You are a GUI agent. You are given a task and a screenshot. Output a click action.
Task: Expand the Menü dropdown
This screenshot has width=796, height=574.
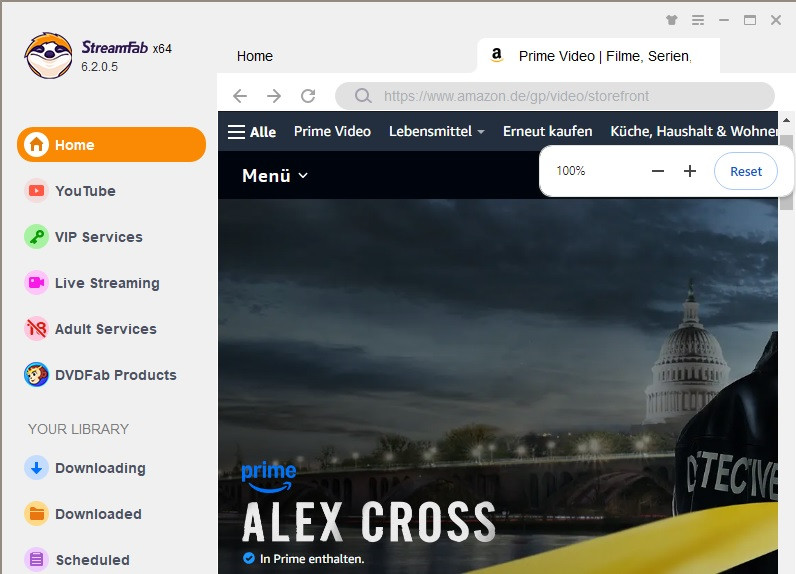(x=275, y=176)
